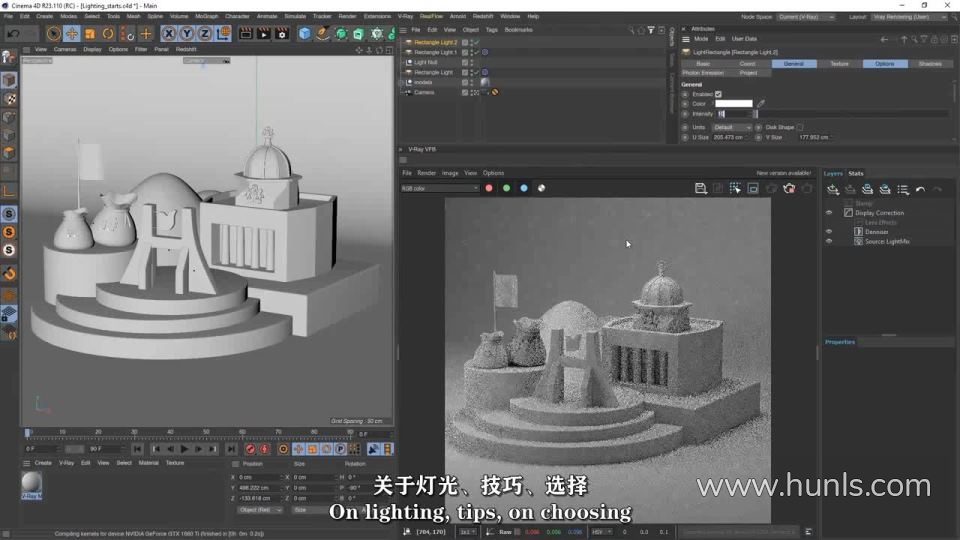Render to Picture Viewer

(x=264, y=34)
